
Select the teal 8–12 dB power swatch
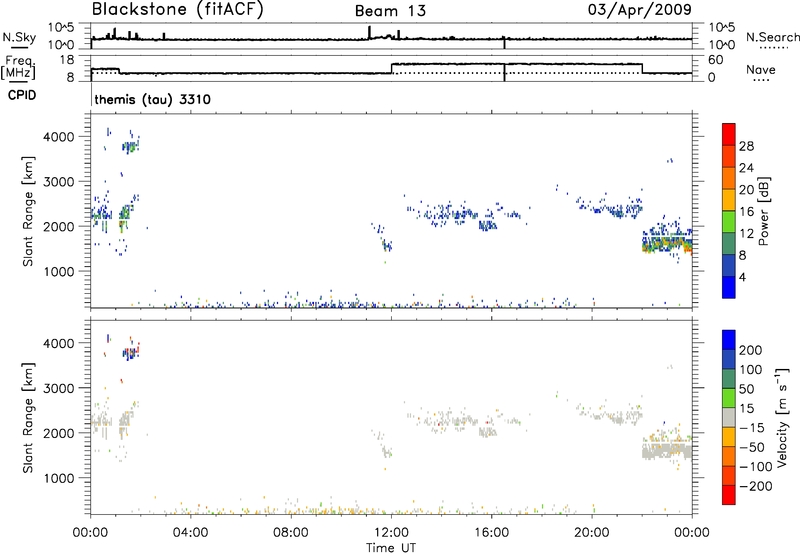point(729,243)
